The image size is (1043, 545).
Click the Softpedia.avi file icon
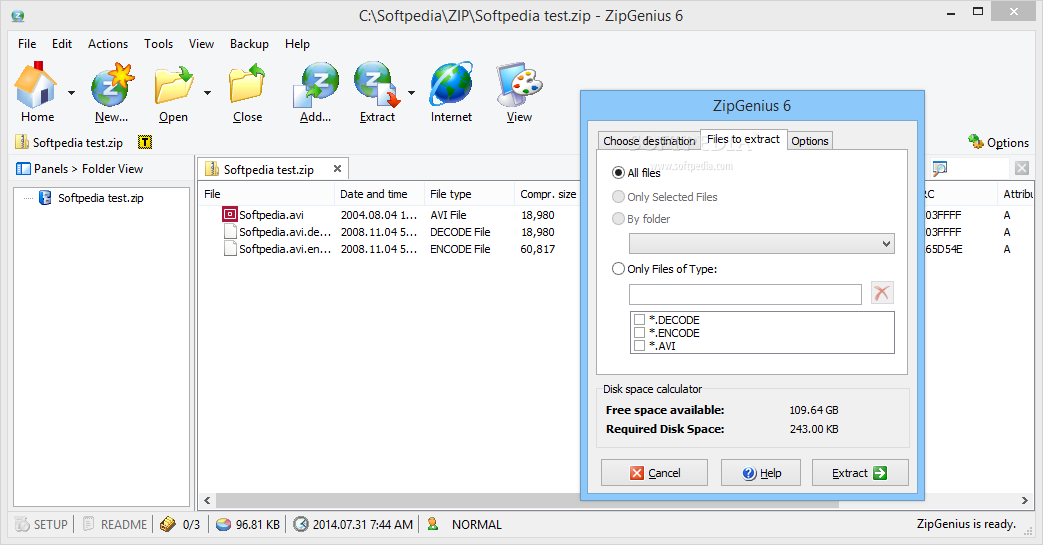click(230, 214)
